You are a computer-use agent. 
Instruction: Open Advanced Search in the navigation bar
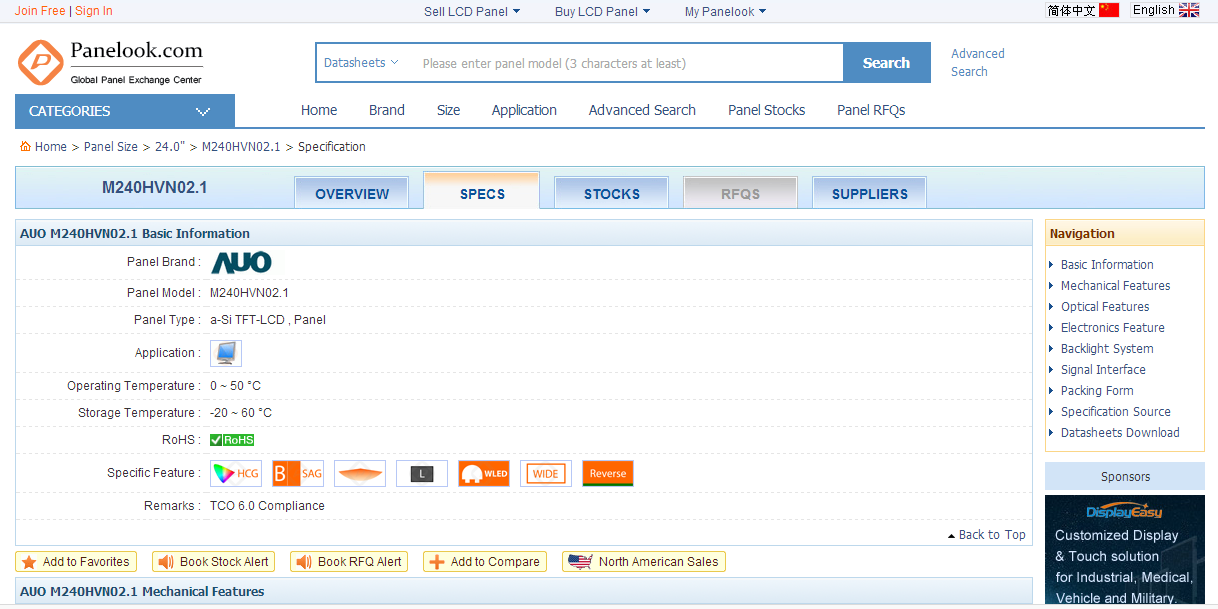coord(642,111)
